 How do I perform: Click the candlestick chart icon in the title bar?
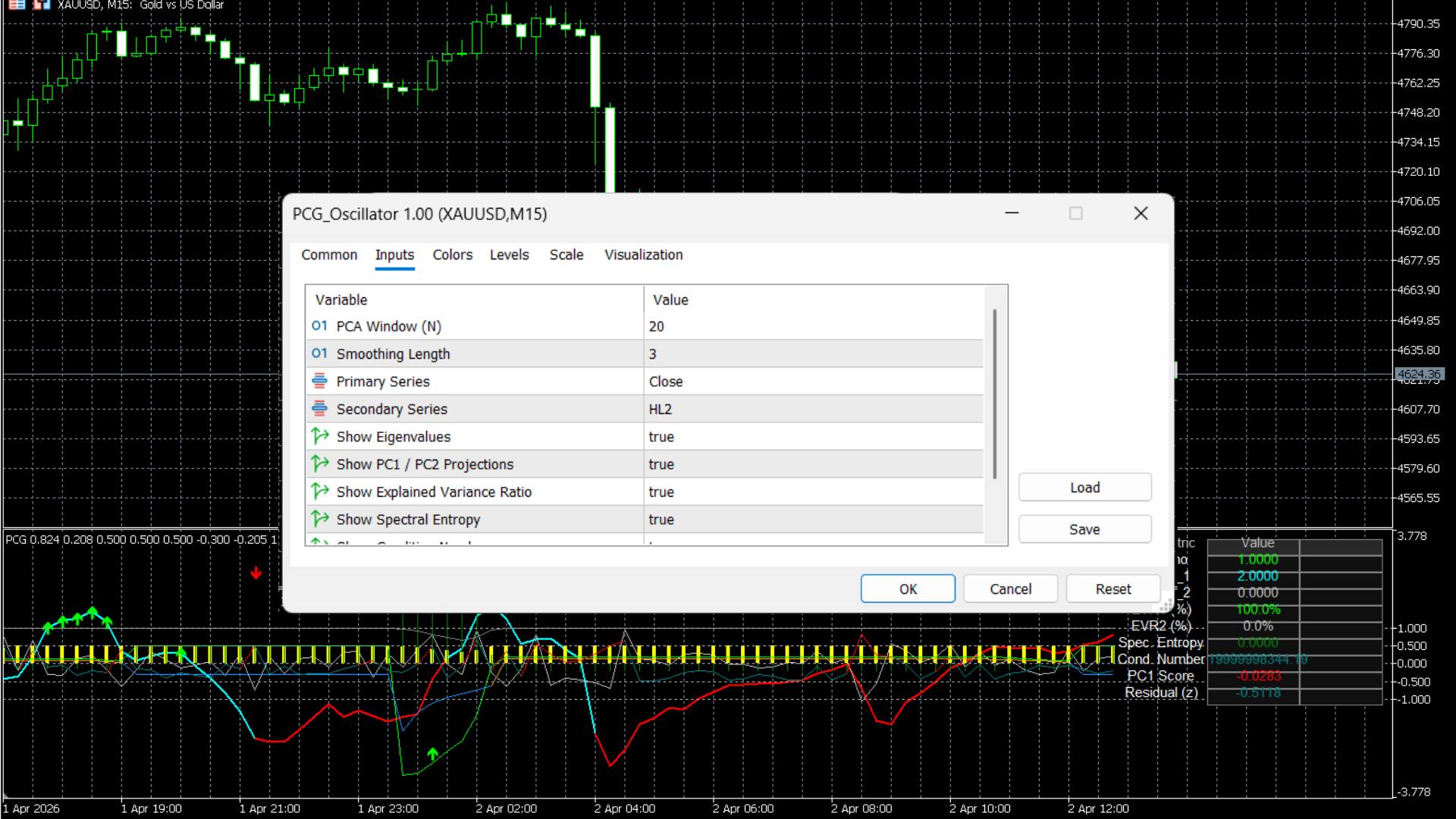tap(42, 5)
